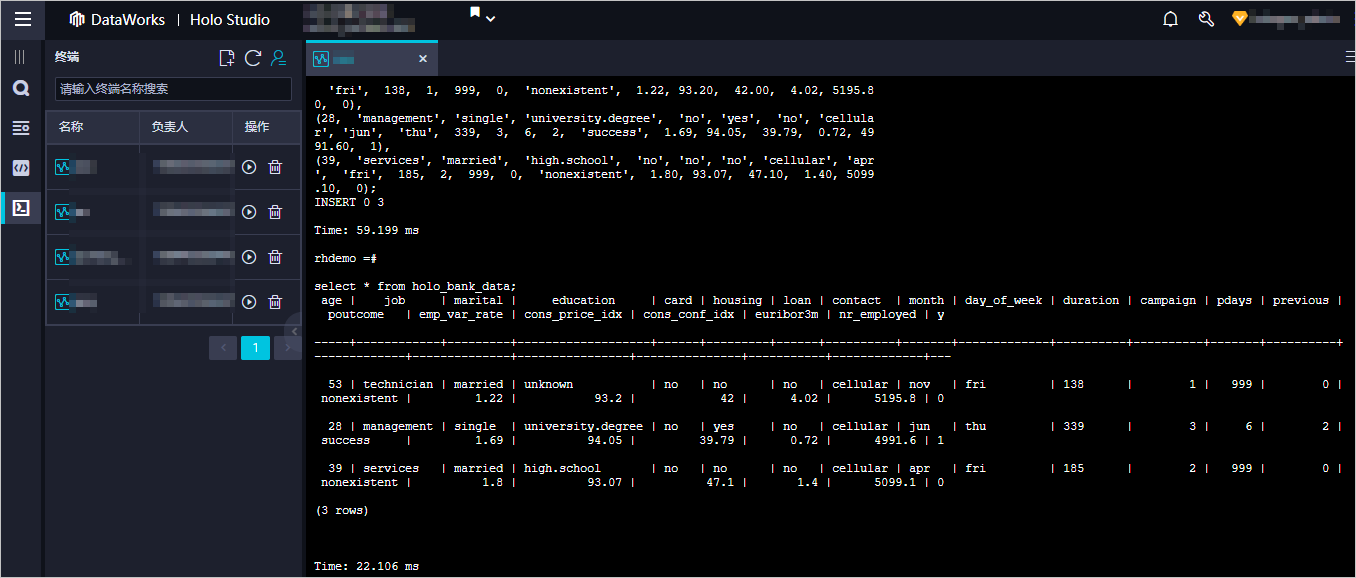Go to previous page of terminals

tap(223, 348)
